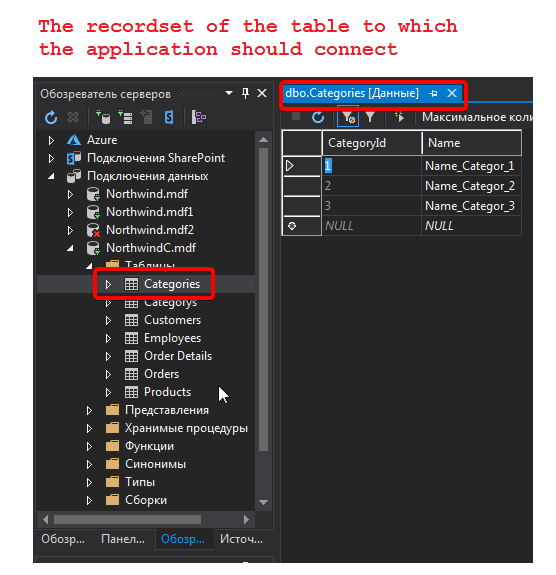This screenshot has height=575, width=556.
Task: Click the row selector of the first row
Action: (301, 166)
